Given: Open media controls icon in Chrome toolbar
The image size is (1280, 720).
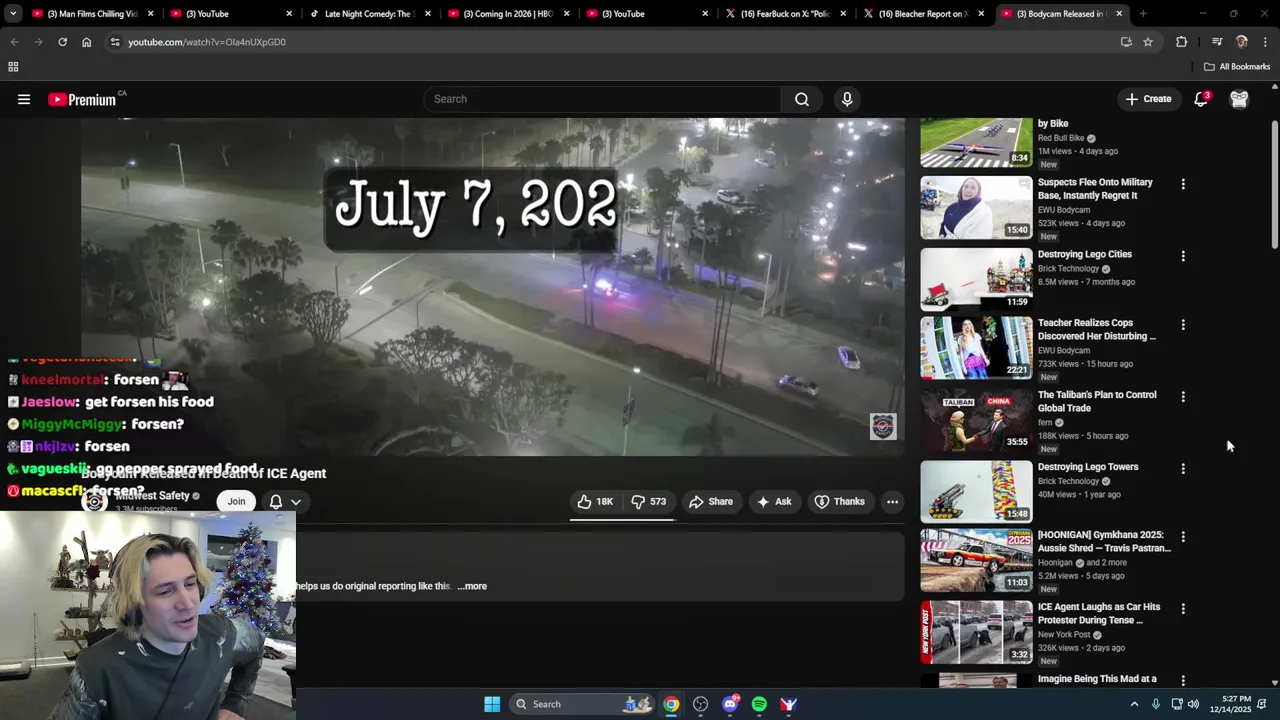Looking at the screenshot, I should click(1217, 42).
